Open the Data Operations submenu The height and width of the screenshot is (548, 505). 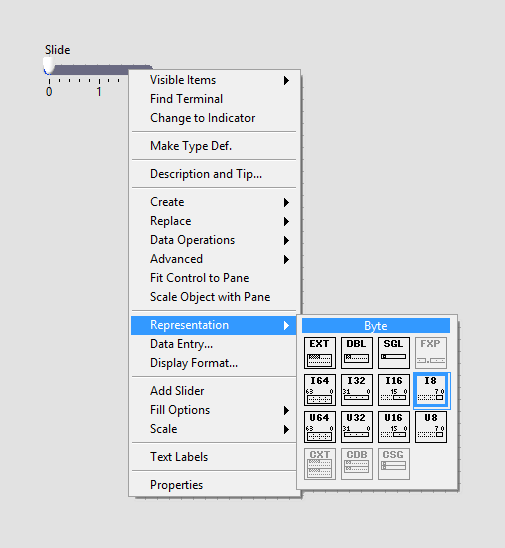(214, 240)
